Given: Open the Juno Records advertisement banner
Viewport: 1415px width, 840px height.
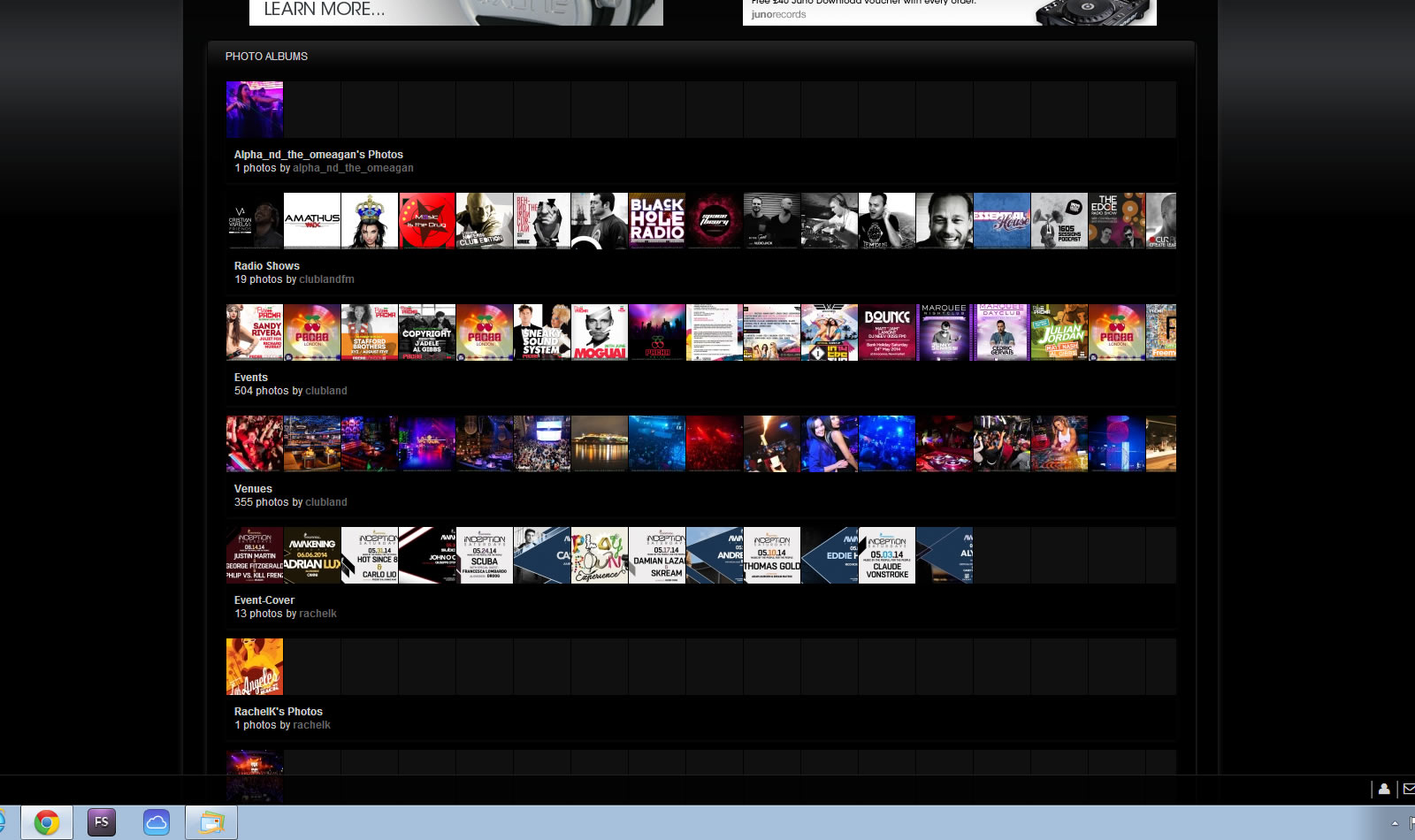Looking at the screenshot, I should (x=950, y=12).
